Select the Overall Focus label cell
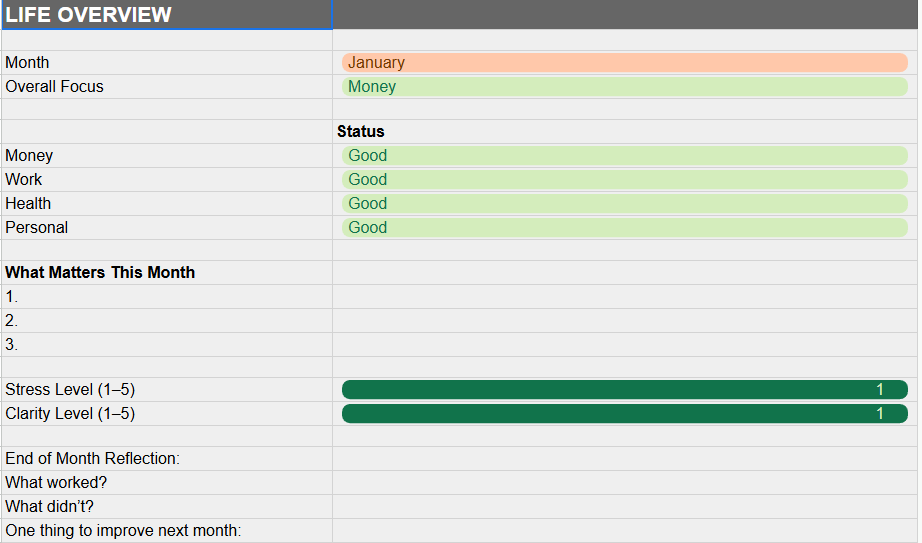Viewport: 922px width, 543px height. point(166,87)
